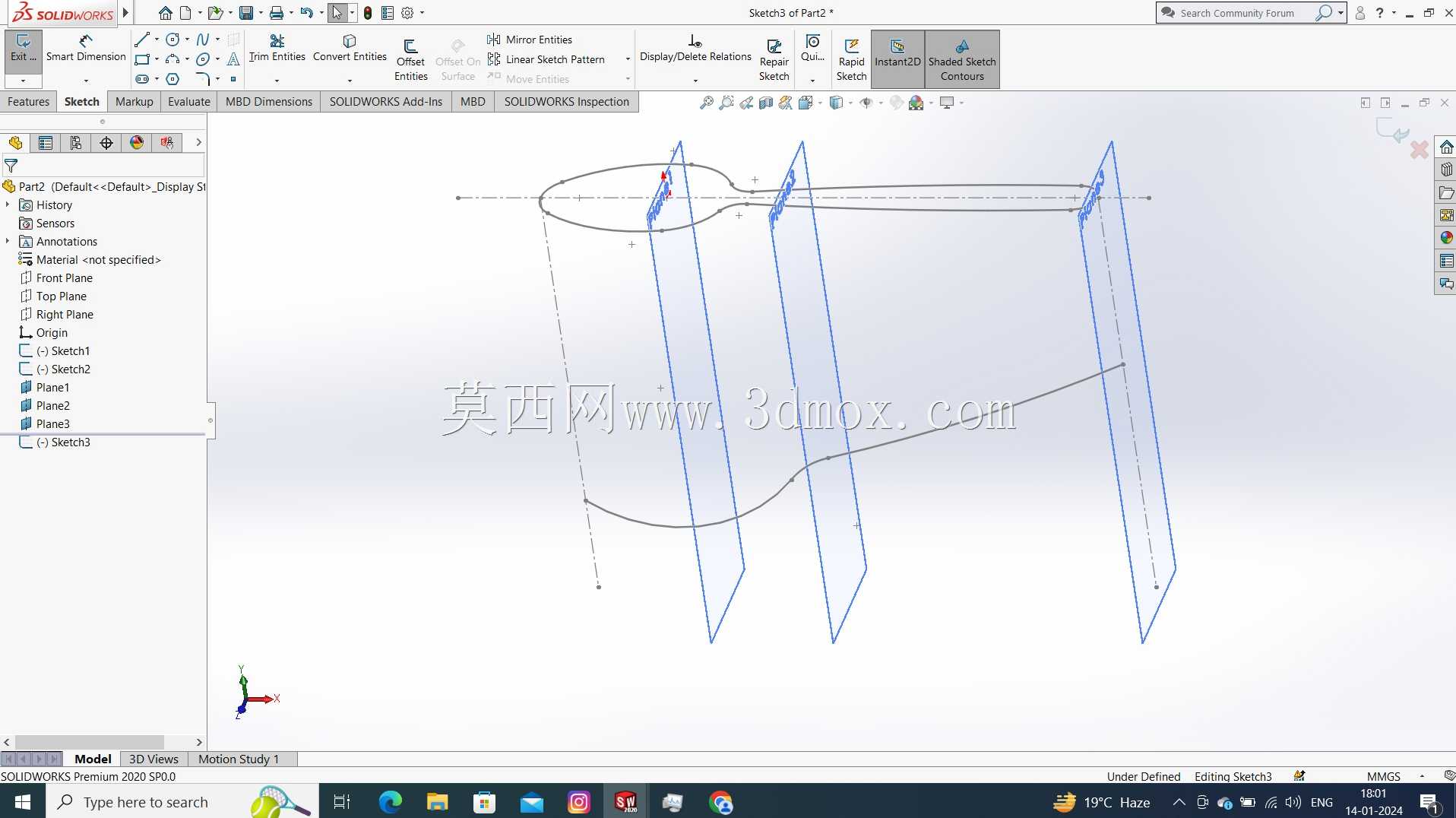Select the Trim Entities tool
The image size is (1456, 818).
[277, 49]
